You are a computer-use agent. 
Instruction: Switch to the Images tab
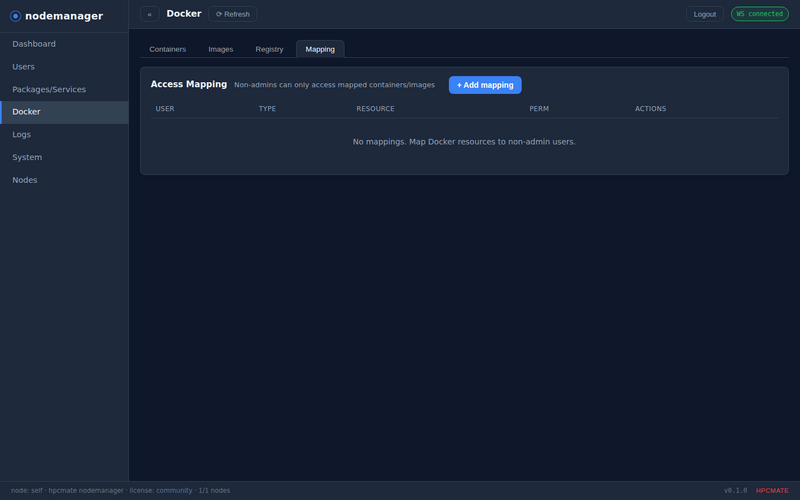220,49
